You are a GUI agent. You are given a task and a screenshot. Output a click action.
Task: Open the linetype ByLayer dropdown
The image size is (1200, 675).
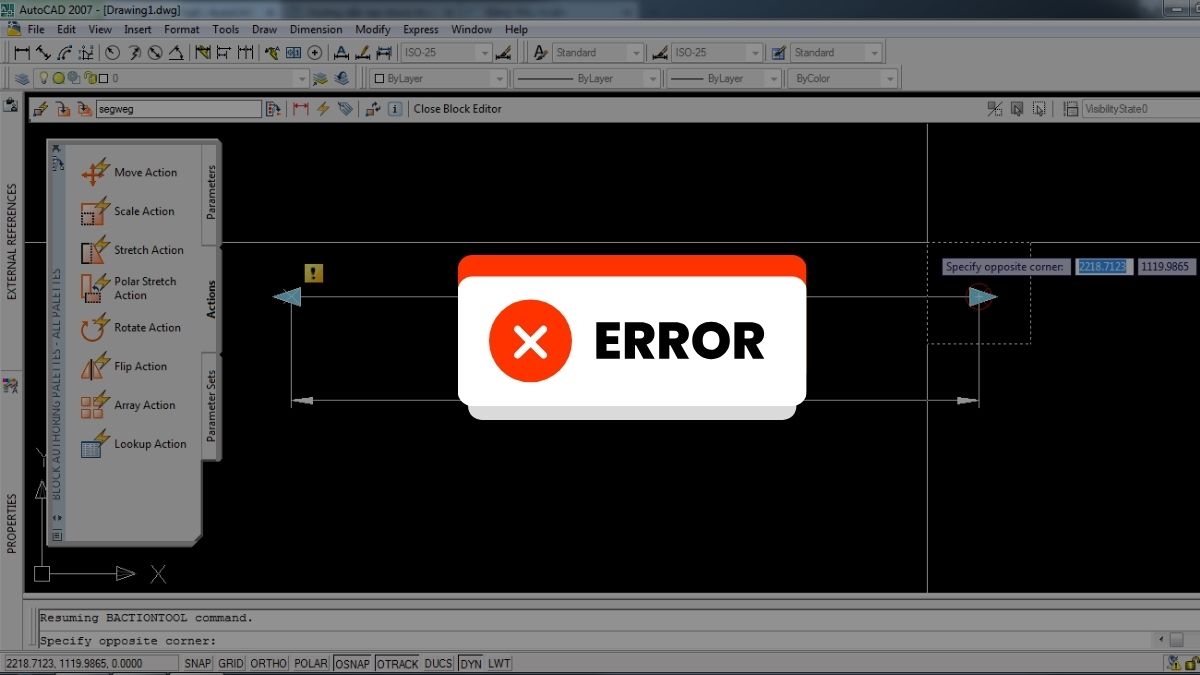[x=587, y=78]
